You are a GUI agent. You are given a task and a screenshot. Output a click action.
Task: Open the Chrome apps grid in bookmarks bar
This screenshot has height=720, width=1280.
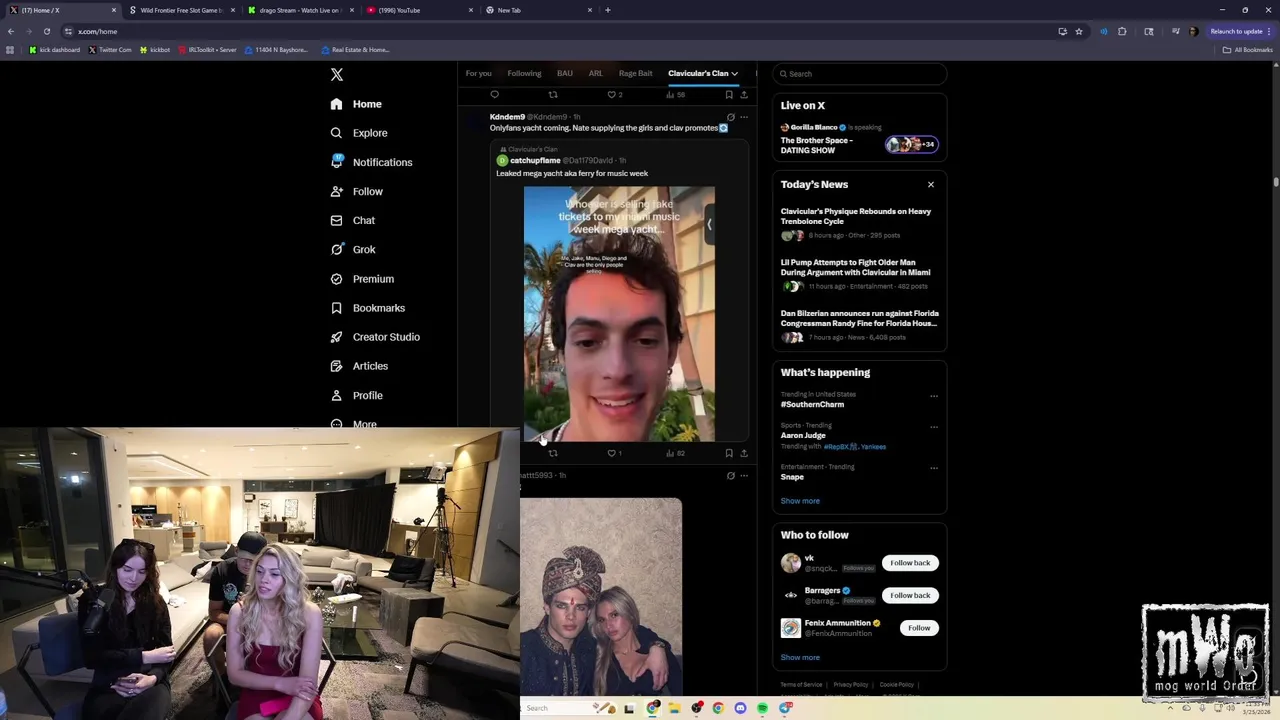coord(10,50)
